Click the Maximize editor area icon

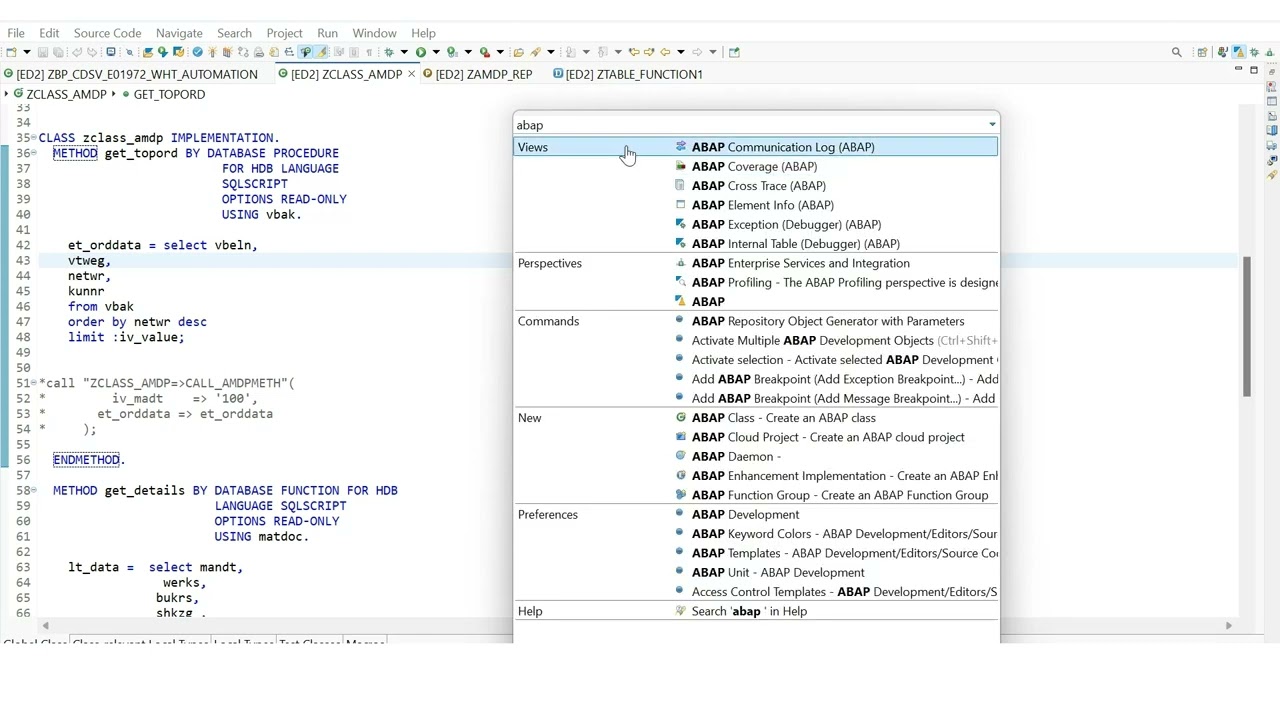(1254, 70)
